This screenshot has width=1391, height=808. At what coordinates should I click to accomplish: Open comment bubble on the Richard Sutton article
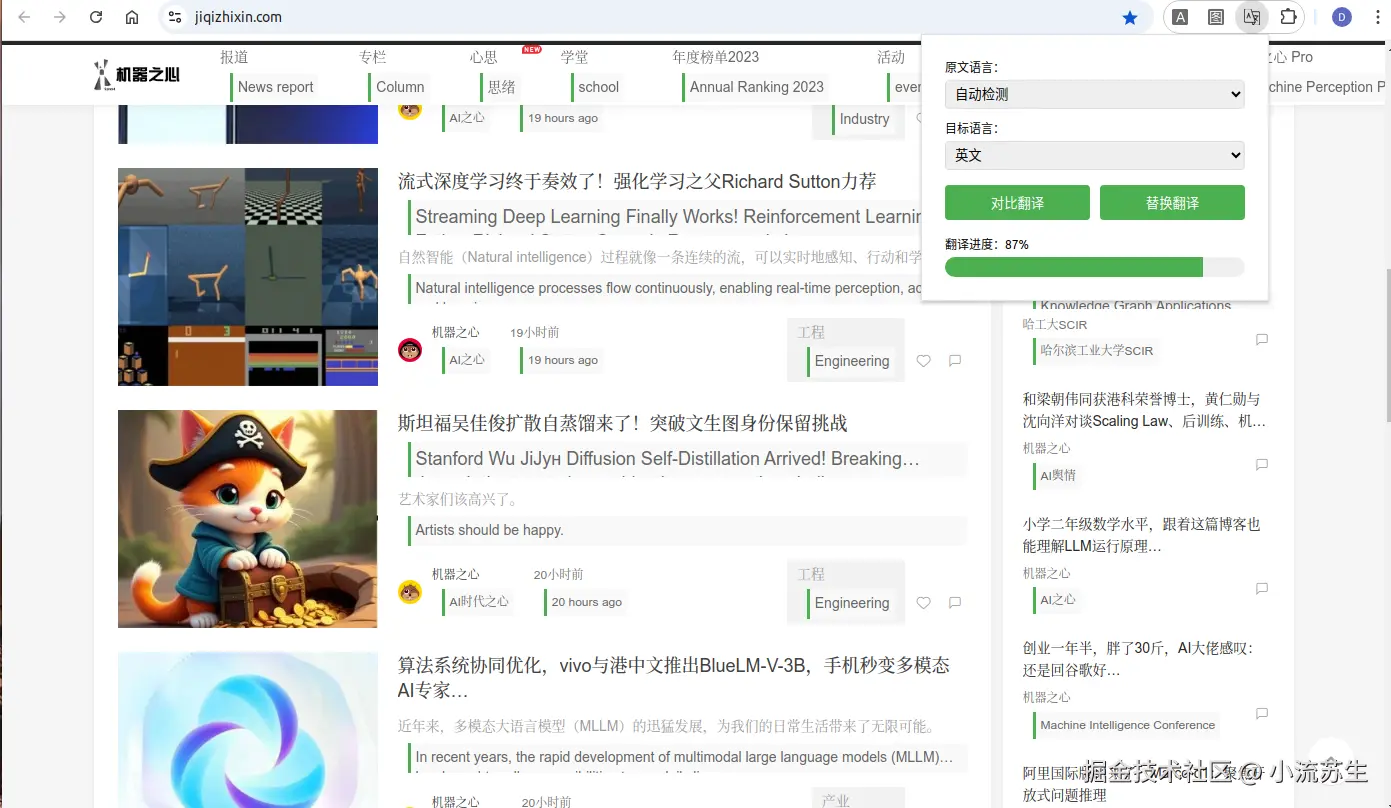point(954,360)
